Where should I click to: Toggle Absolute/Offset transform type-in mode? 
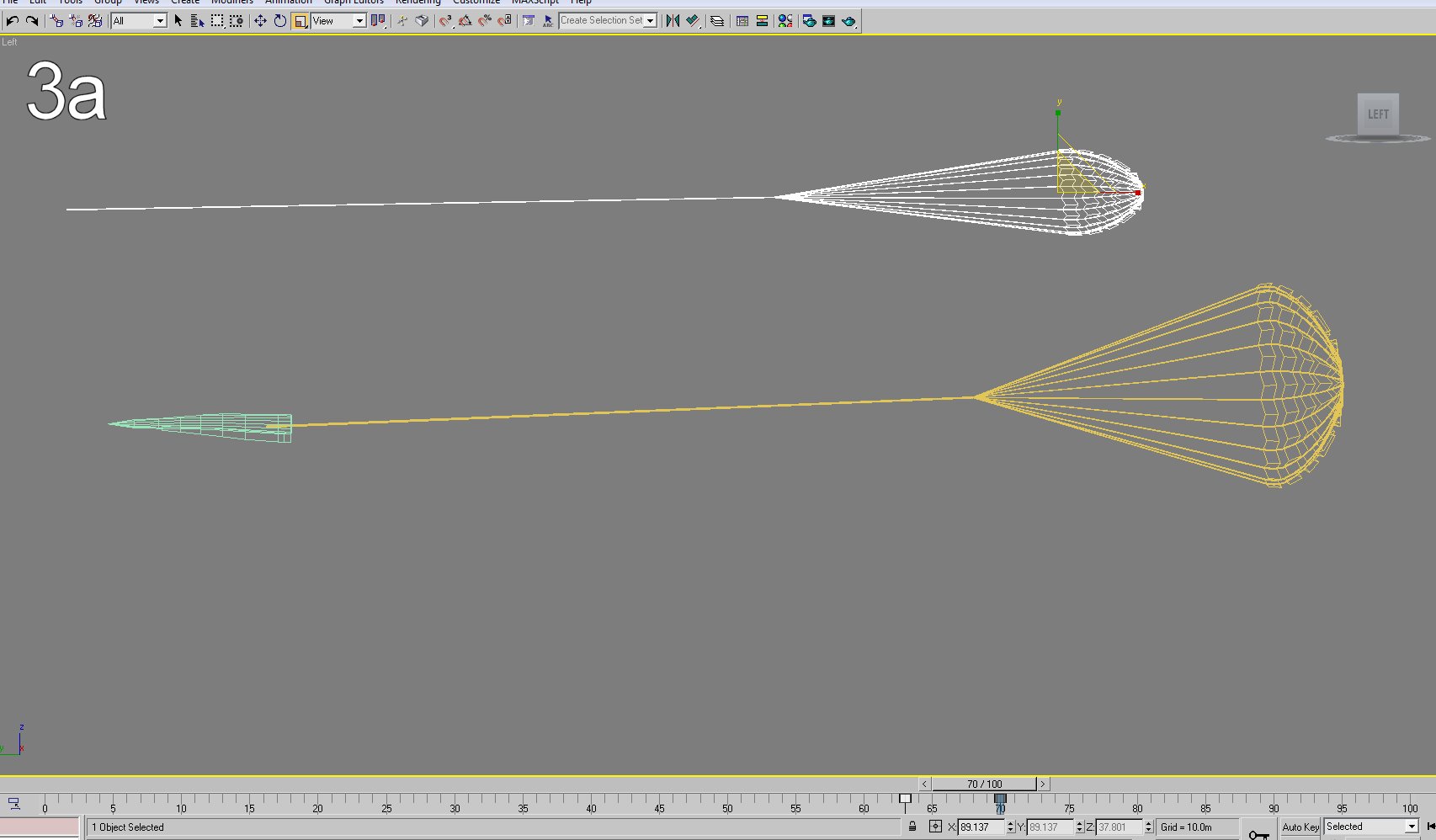point(935,827)
